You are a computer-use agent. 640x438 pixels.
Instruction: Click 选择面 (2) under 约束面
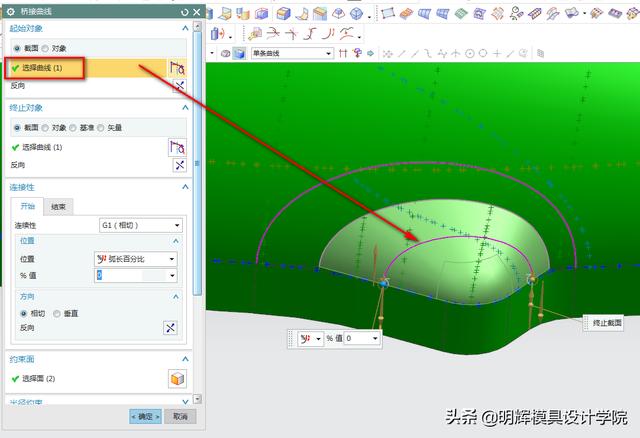(x=38, y=378)
